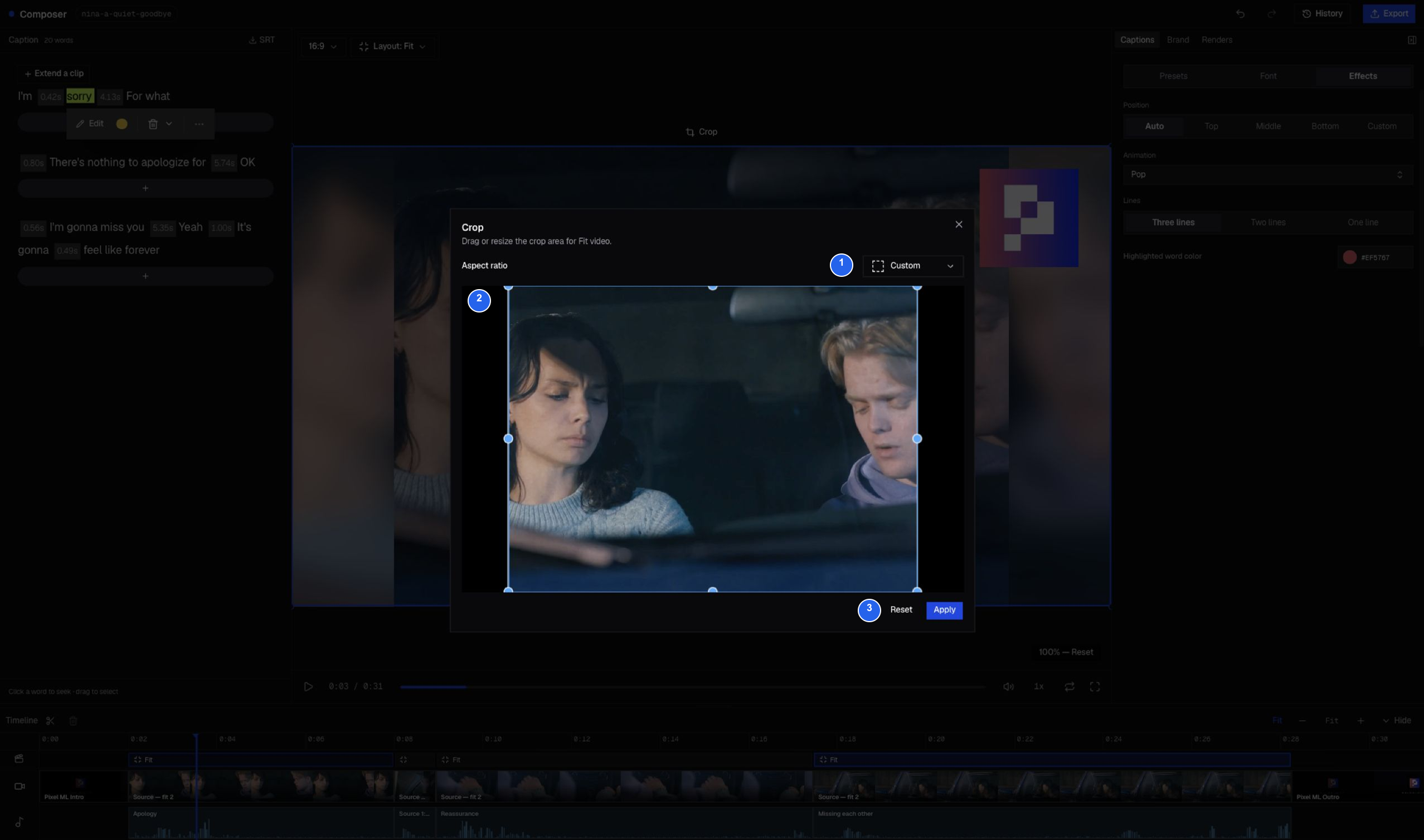
Task: Switch to the Renders tab
Action: (x=1217, y=40)
